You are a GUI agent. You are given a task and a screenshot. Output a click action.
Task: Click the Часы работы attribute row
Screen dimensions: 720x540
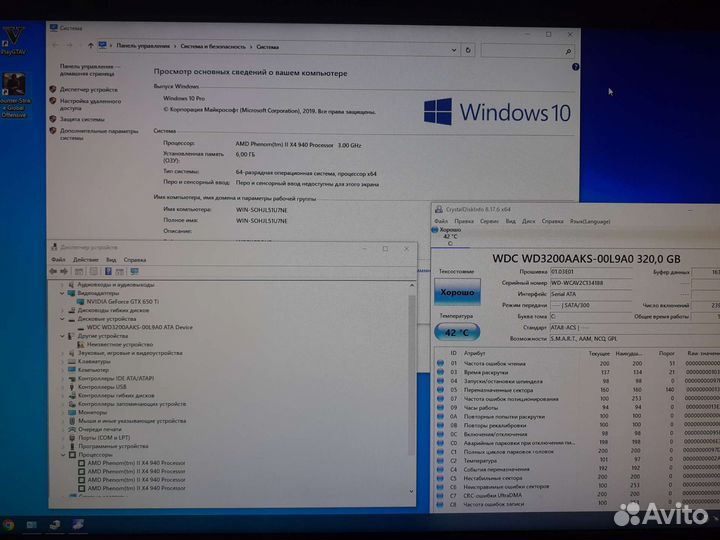[578, 408]
